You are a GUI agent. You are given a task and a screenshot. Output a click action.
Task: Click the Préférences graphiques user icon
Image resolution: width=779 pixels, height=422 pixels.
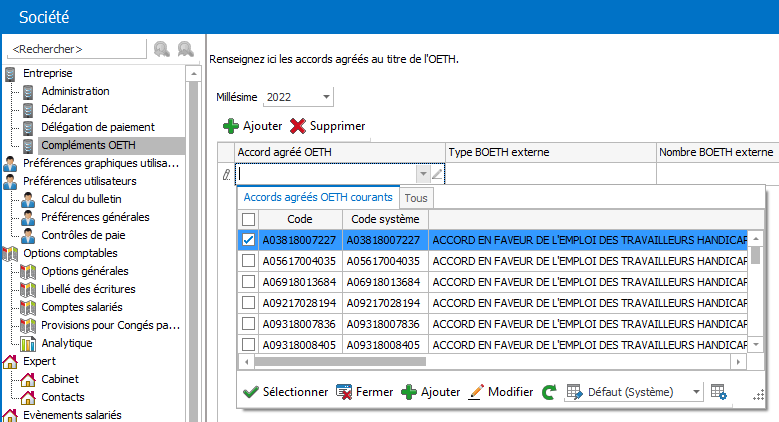10,163
